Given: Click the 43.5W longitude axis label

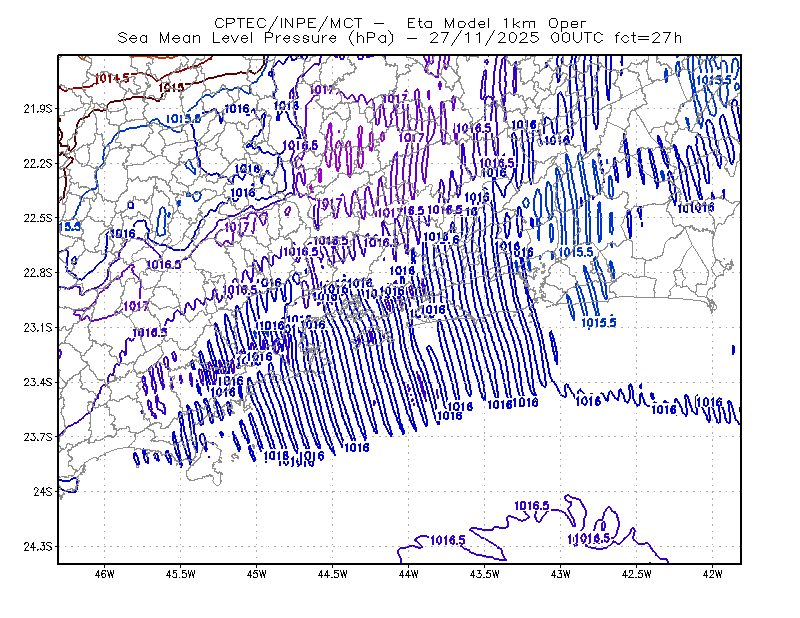Looking at the screenshot, I should click(x=484, y=574).
